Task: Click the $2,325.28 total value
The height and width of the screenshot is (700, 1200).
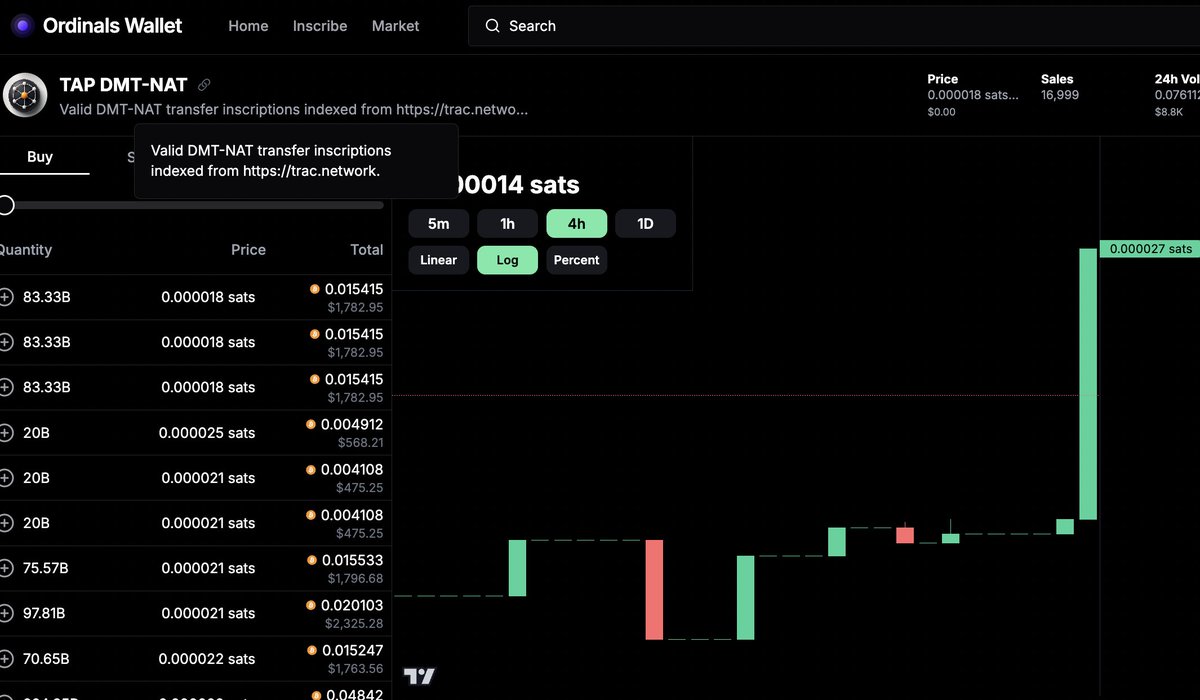Action: tap(356, 623)
